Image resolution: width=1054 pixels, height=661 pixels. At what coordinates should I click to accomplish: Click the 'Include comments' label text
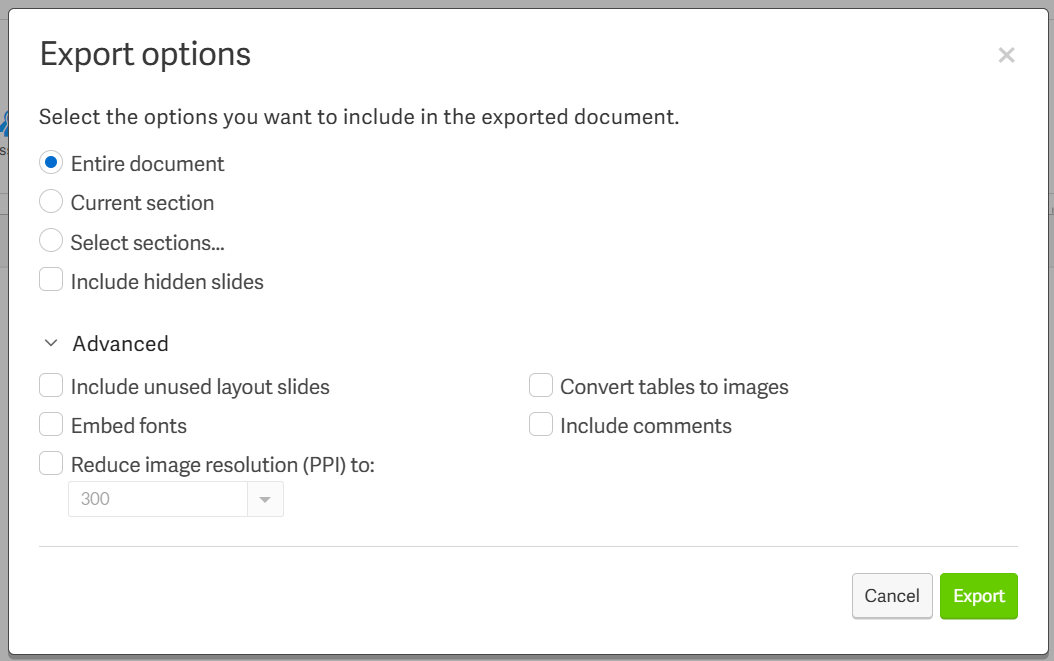click(645, 426)
